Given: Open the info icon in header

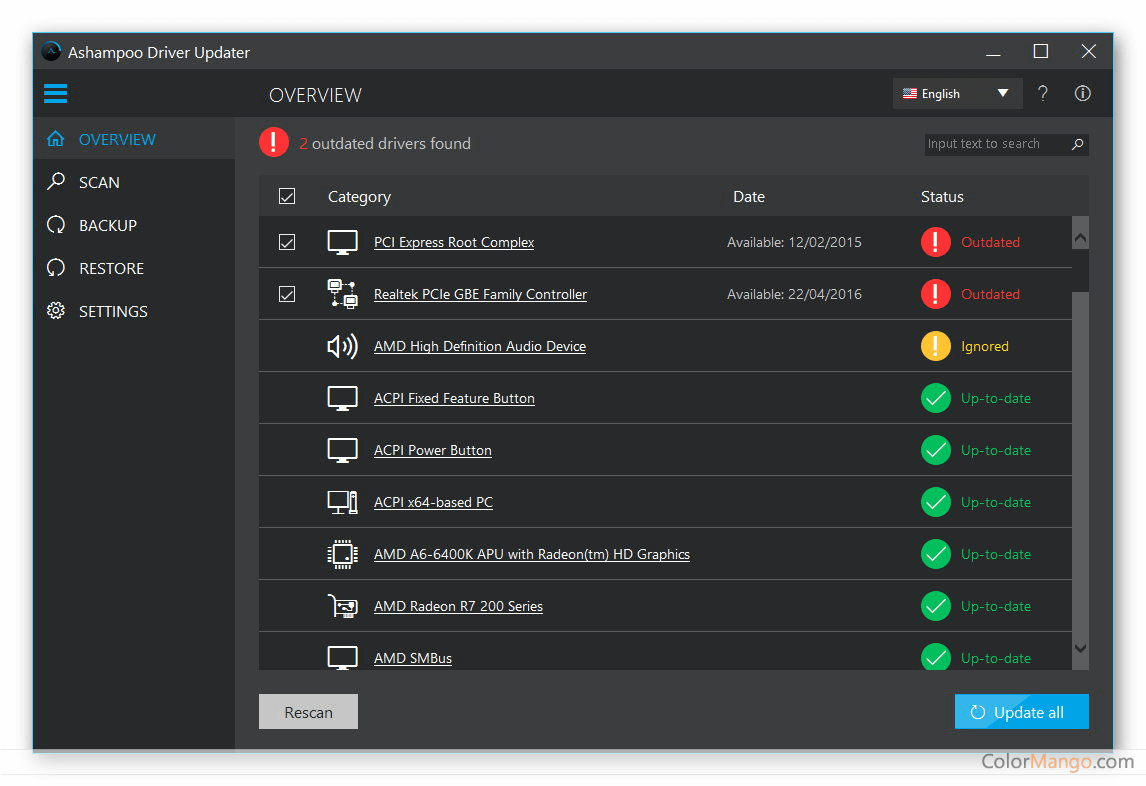Looking at the screenshot, I should point(1082,94).
